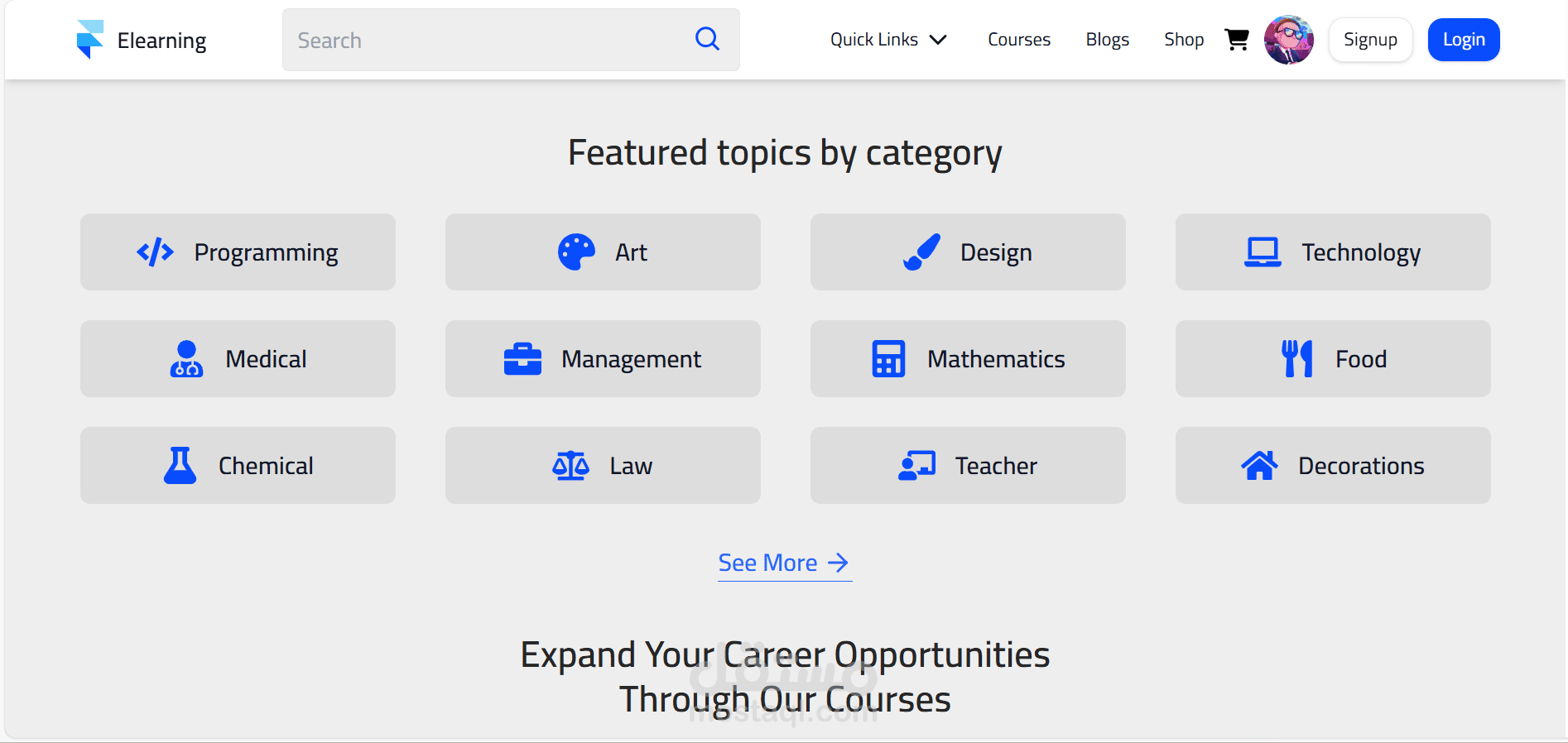Go to the Blogs page
This screenshot has height=743, width=1568.
coord(1107,40)
